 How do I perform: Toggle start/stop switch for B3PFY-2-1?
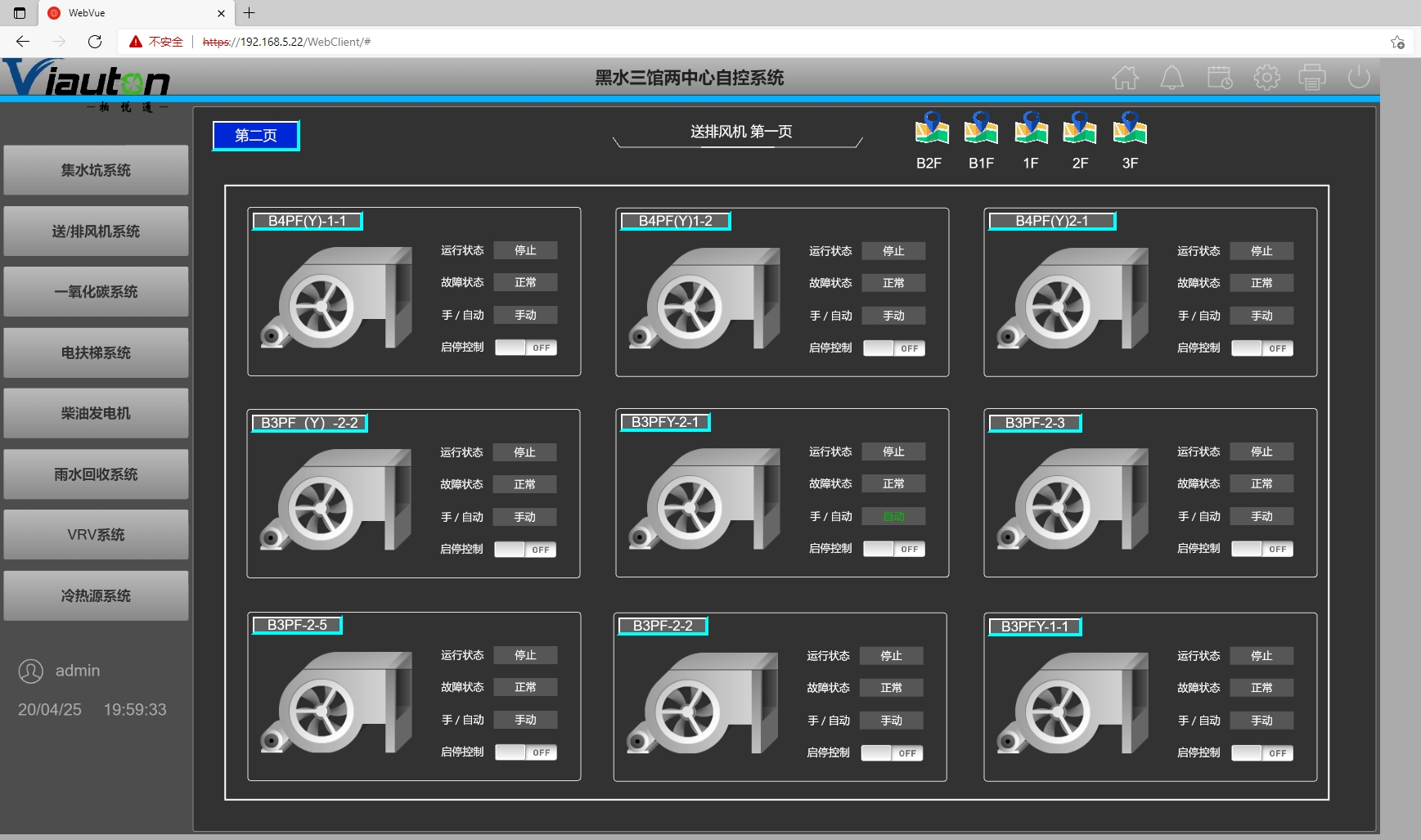click(x=894, y=549)
